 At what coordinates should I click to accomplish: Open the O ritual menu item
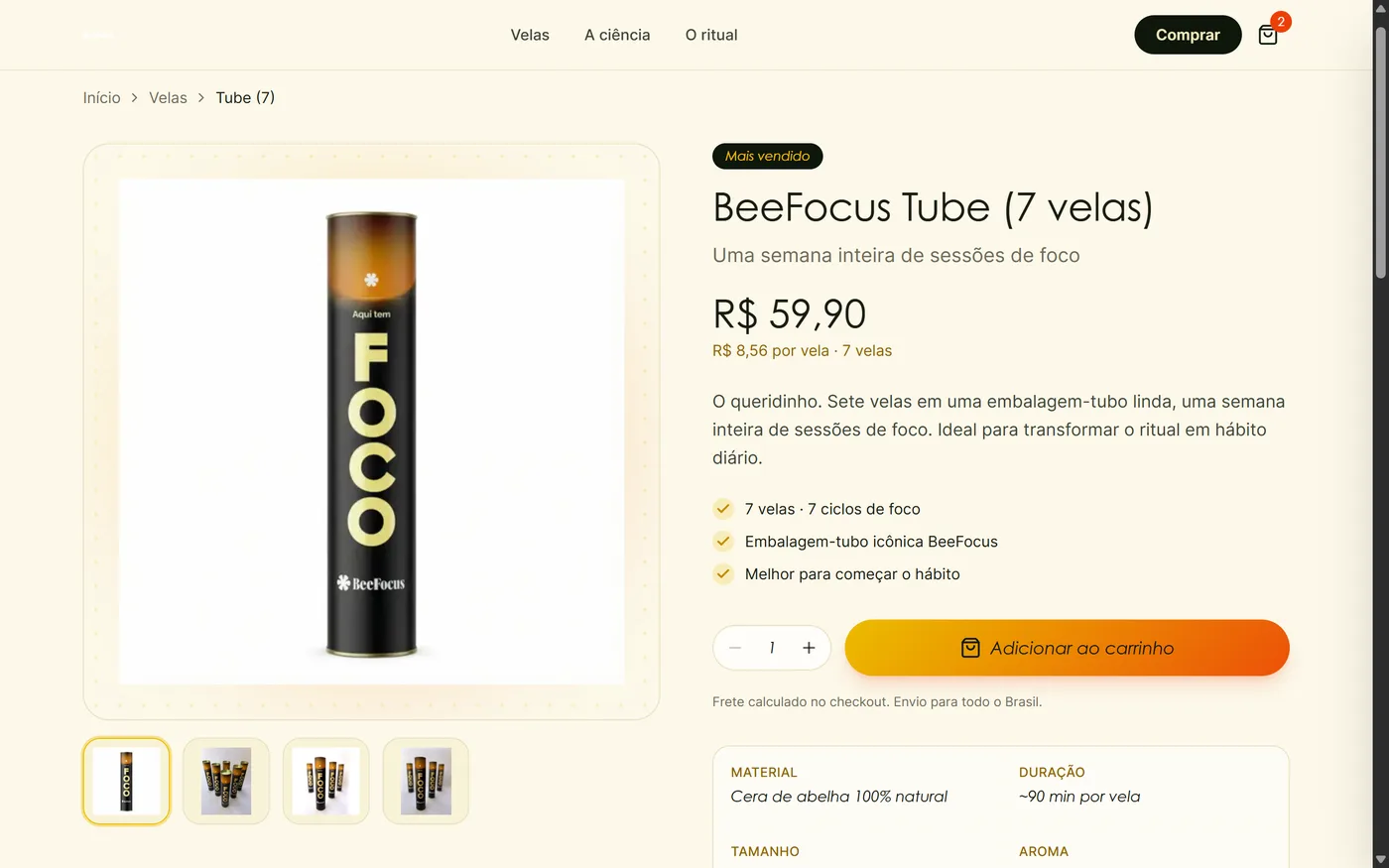tap(711, 35)
